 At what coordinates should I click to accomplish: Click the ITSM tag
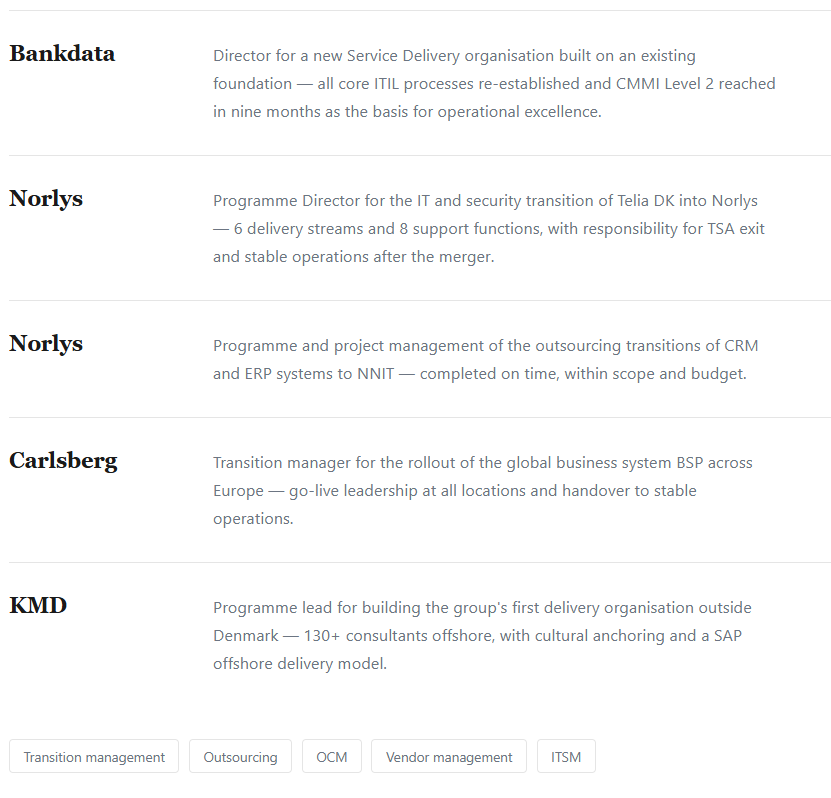pyautogui.click(x=566, y=757)
